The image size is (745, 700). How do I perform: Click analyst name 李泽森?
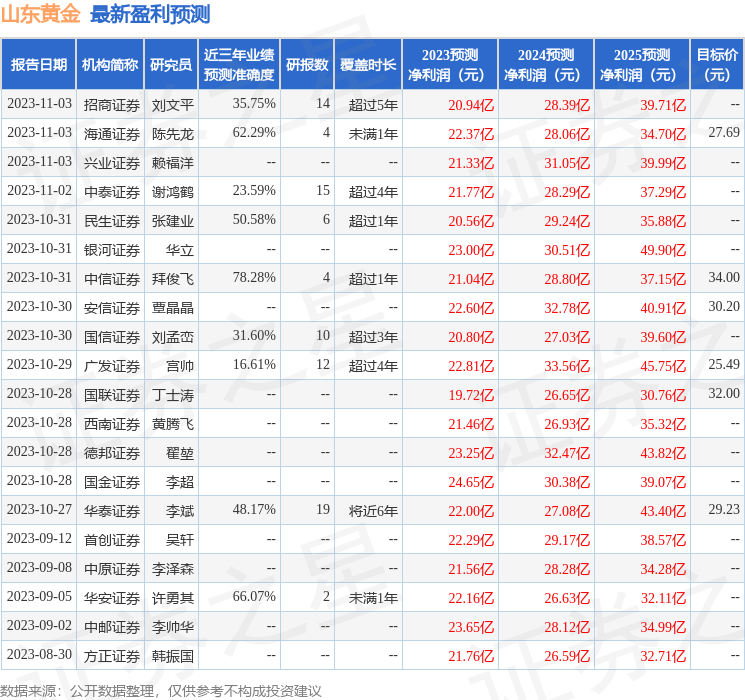(173, 569)
